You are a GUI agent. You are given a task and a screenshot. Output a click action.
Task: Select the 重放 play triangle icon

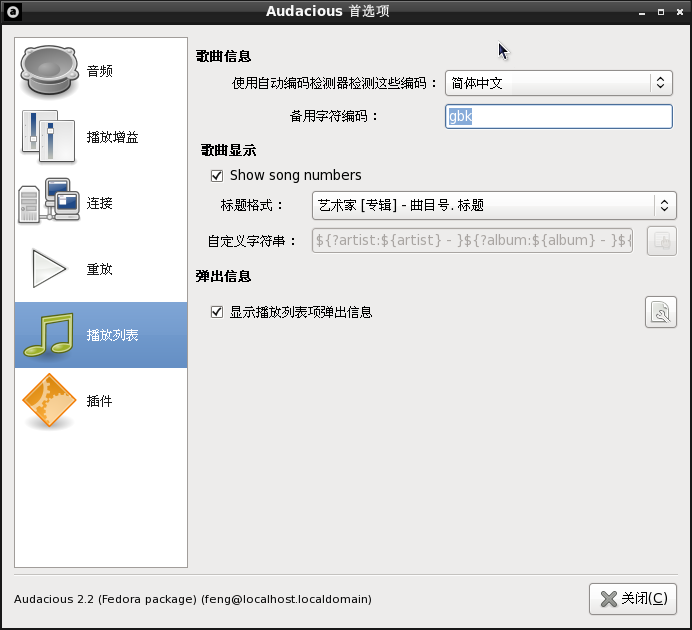click(x=49, y=268)
